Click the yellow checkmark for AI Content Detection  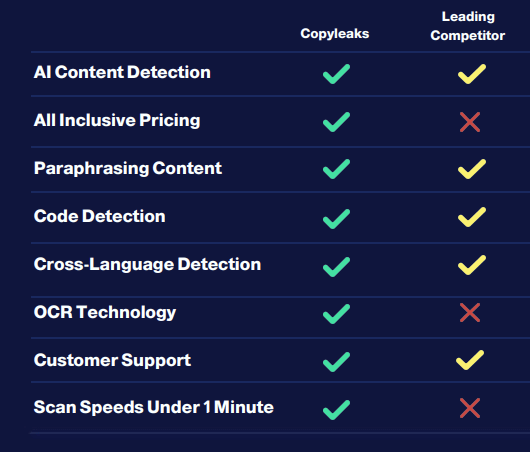pyautogui.click(x=472, y=74)
